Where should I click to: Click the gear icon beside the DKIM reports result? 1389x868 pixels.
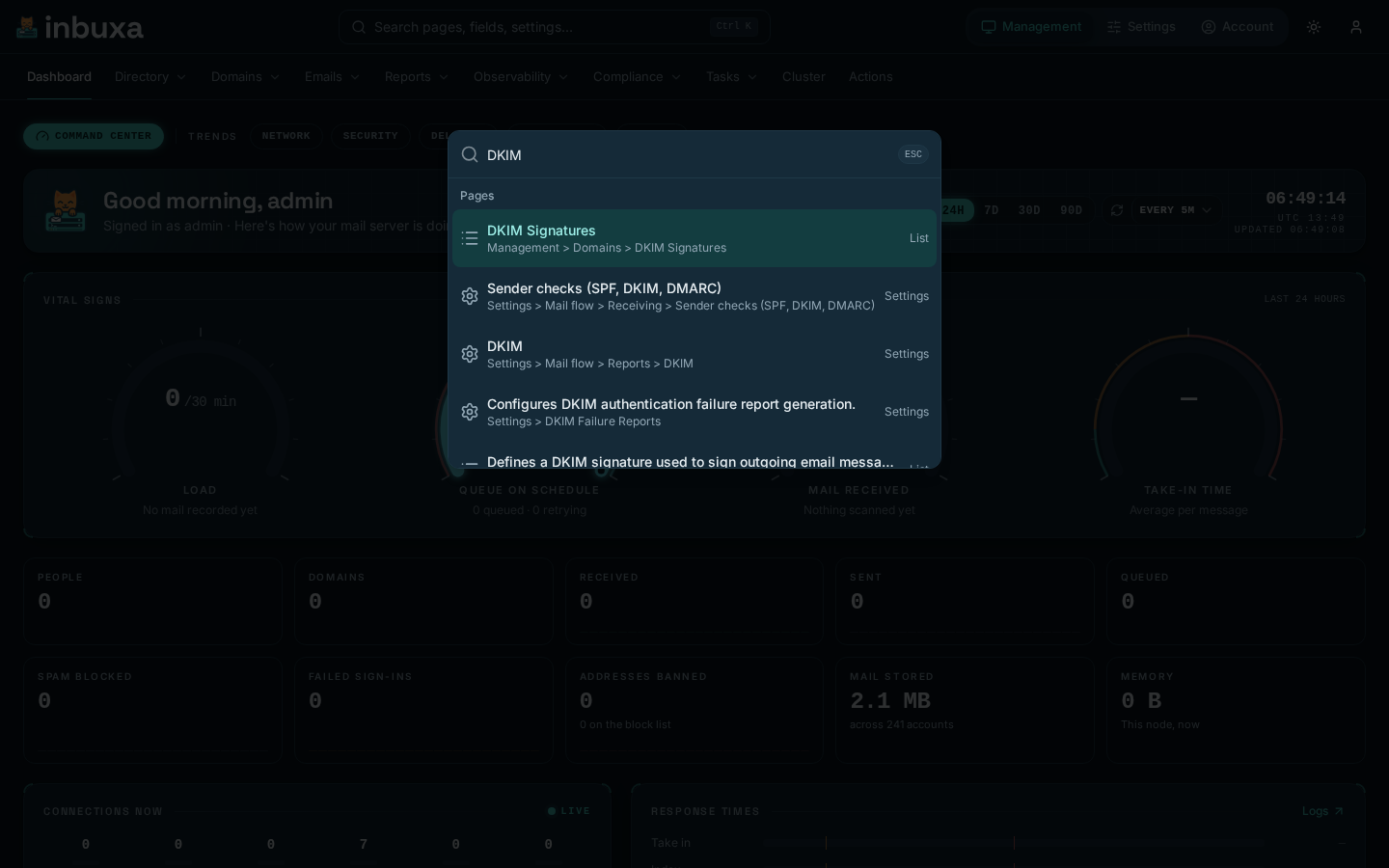470,354
